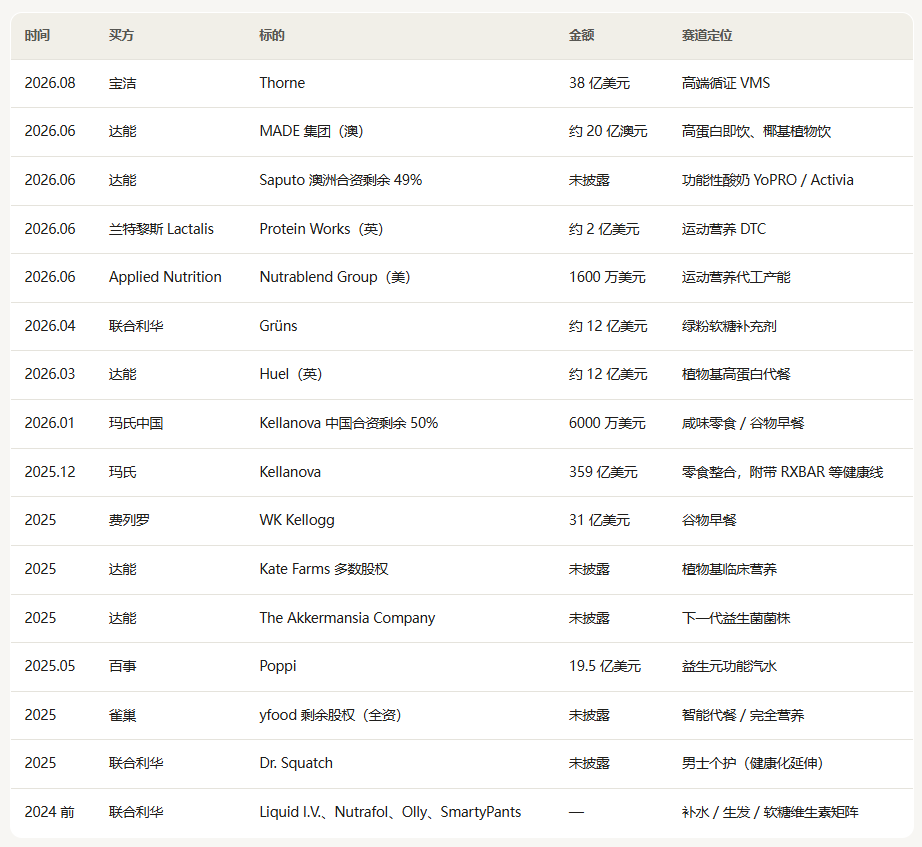The width and height of the screenshot is (922, 847).
Task: Click the 时间 column header
Action: (37, 35)
